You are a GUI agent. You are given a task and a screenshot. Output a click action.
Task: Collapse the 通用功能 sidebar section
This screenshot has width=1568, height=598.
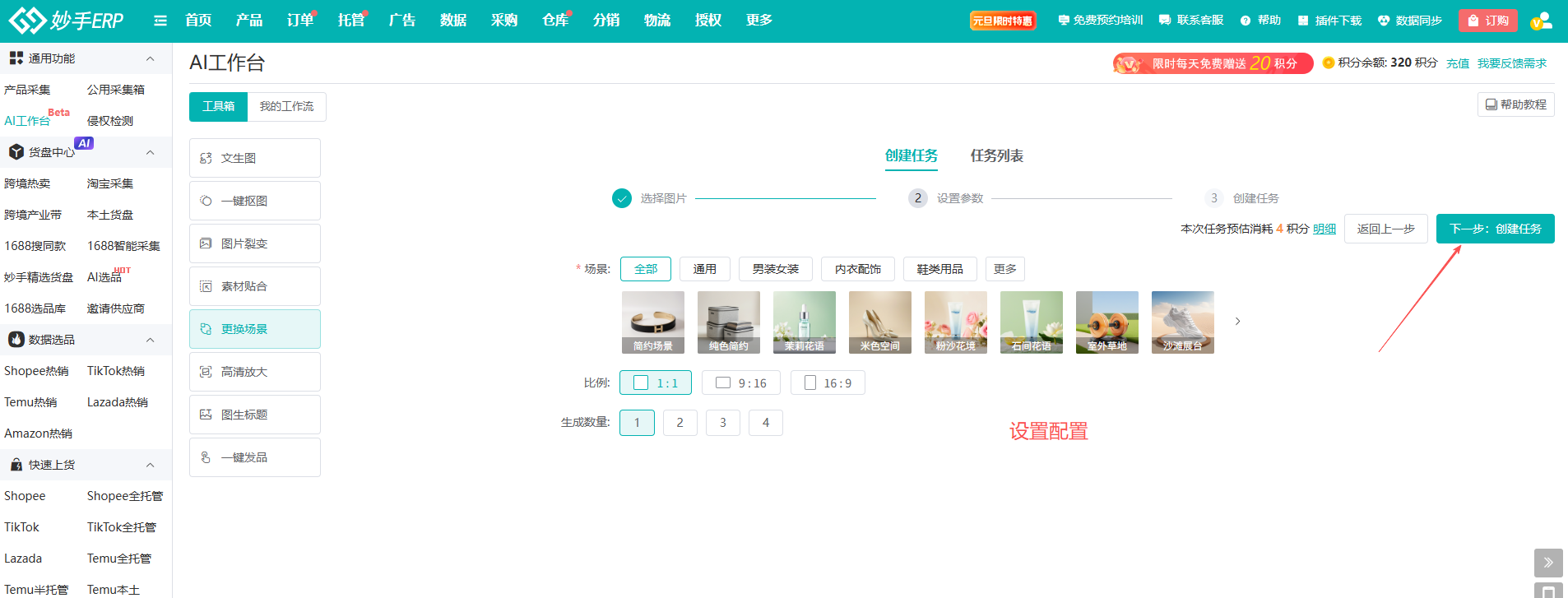tap(150, 58)
